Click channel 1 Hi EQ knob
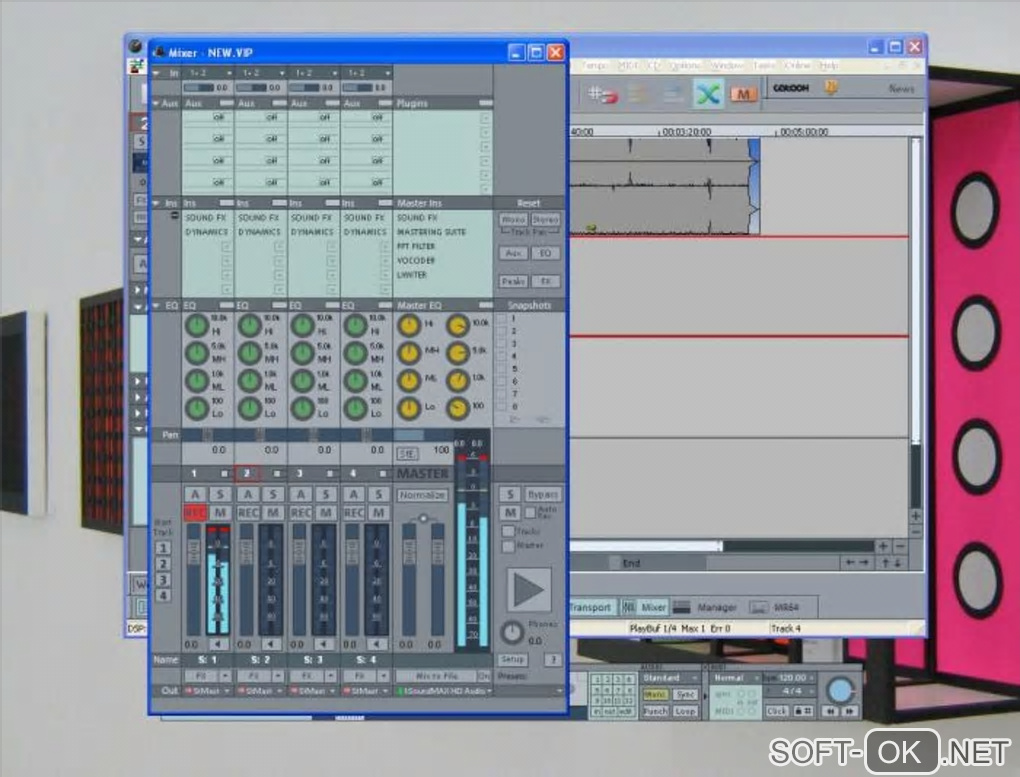 [x=196, y=325]
